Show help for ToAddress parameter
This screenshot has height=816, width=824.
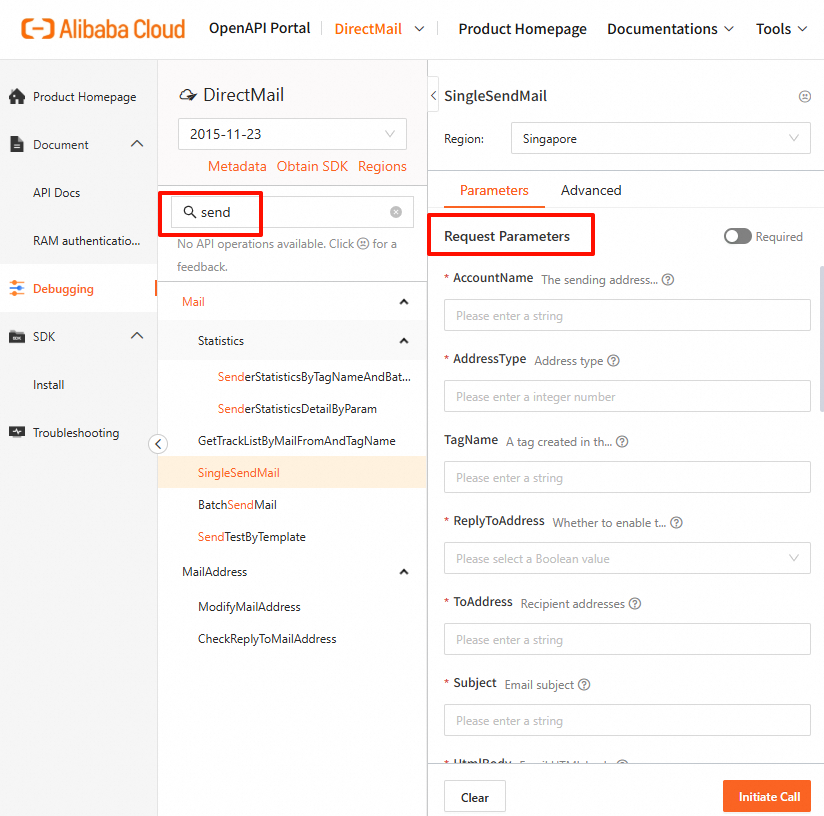(635, 603)
